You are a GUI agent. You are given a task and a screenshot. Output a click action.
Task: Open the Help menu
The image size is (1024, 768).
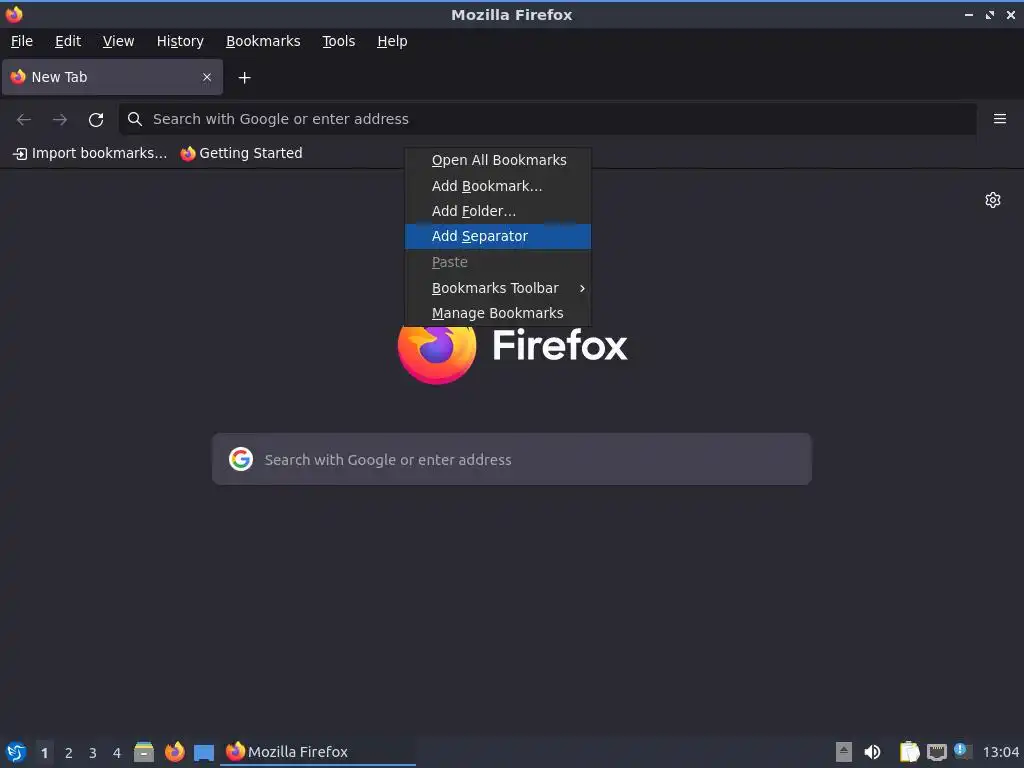(392, 41)
